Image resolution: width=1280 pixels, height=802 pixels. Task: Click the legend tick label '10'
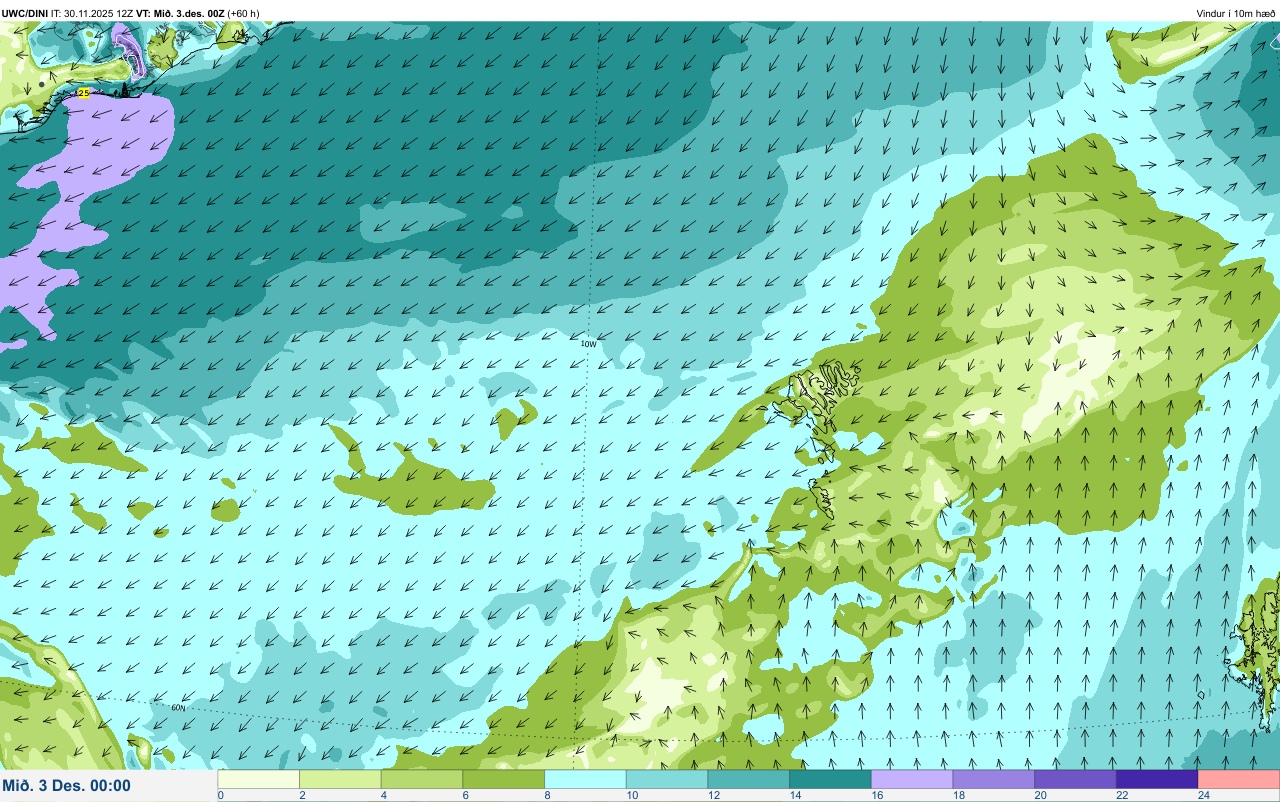pos(630,796)
